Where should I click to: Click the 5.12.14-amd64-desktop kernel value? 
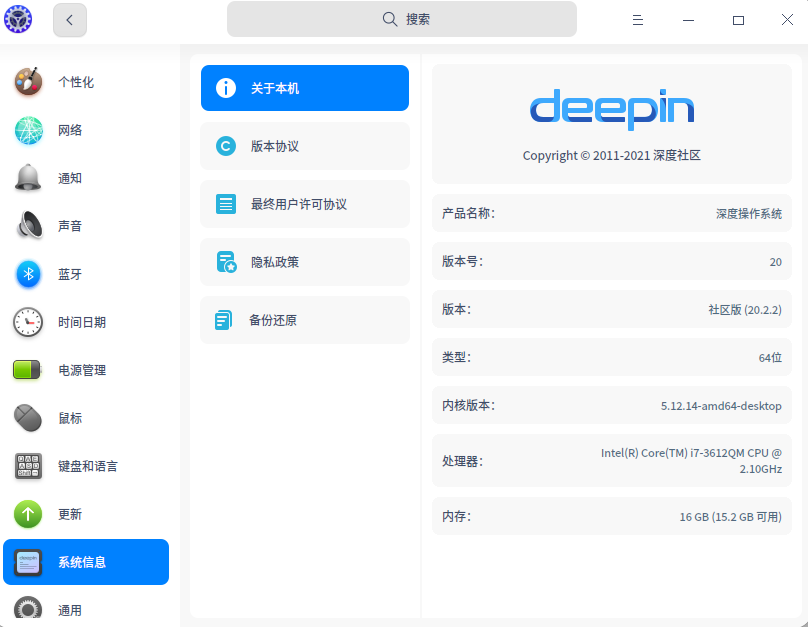click(x=721, y=406)
